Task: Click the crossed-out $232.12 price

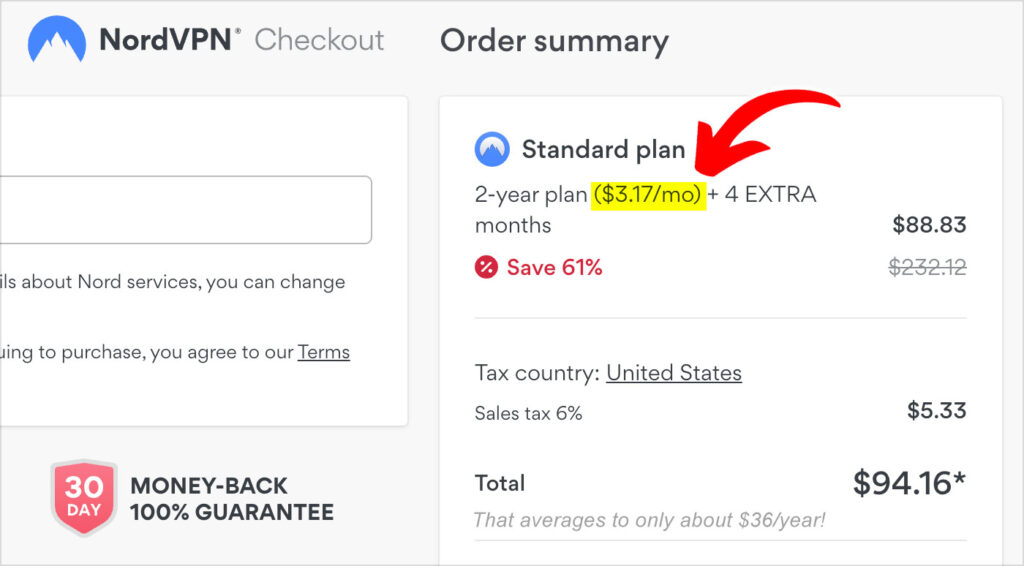Action: tap(927, 267)
